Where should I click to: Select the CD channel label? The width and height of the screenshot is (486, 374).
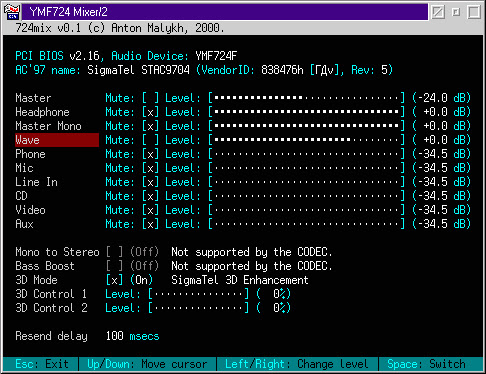point(21,196)
